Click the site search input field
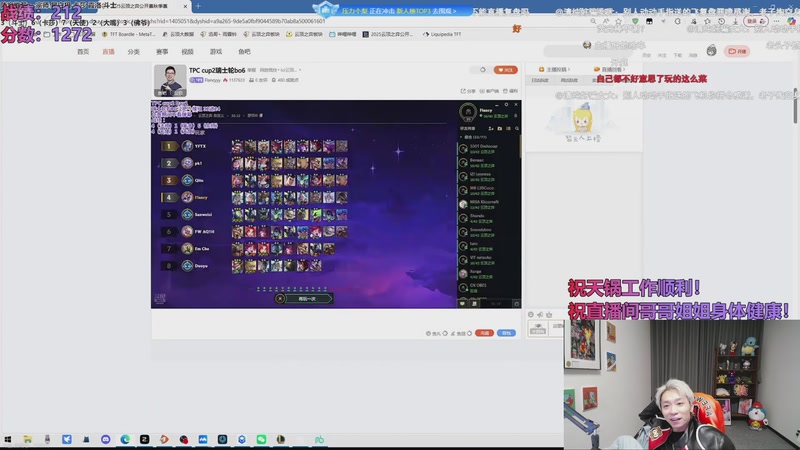The height and width of the screenshot is (450, 800). [x=588, y=51]
